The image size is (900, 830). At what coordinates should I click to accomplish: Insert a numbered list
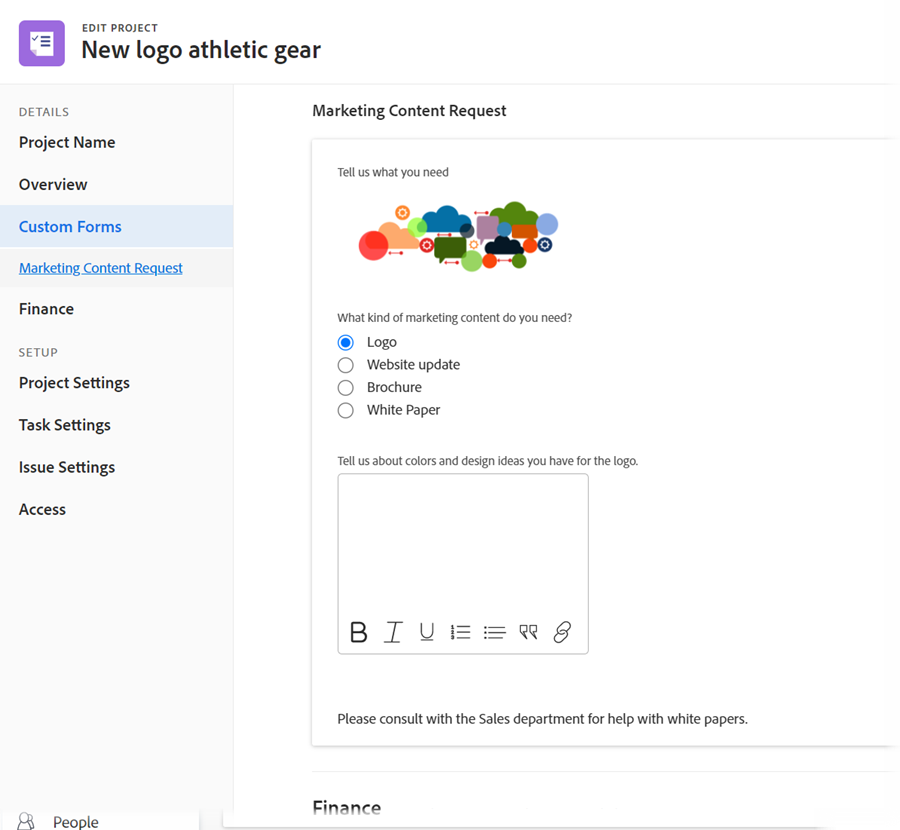coord(460,632)
